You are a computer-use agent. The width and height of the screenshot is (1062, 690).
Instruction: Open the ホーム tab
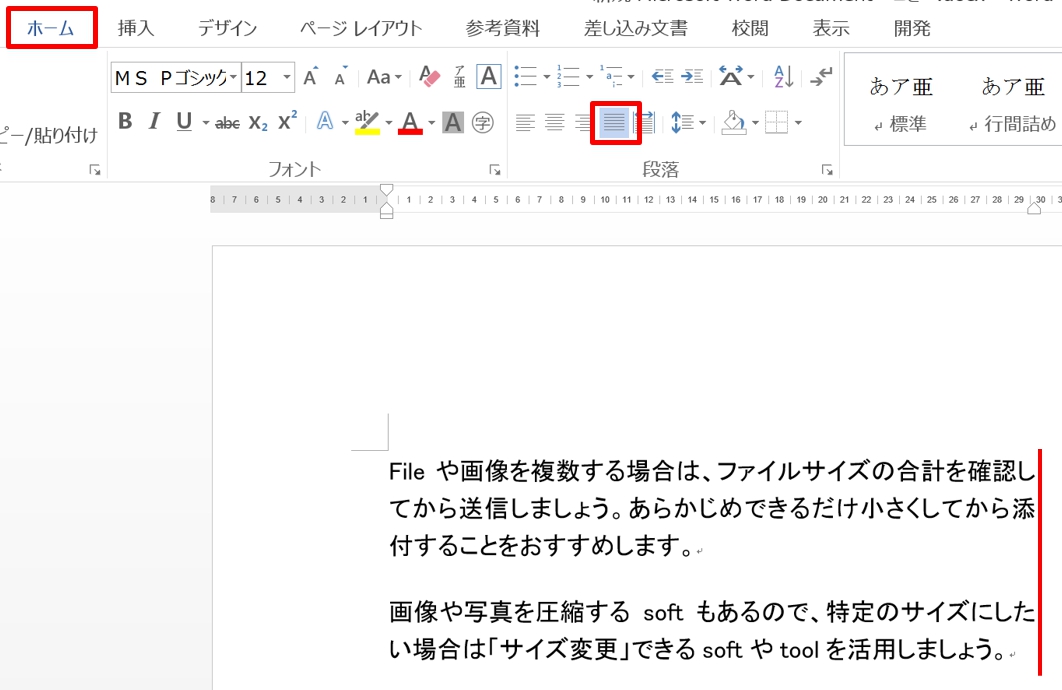51,28
